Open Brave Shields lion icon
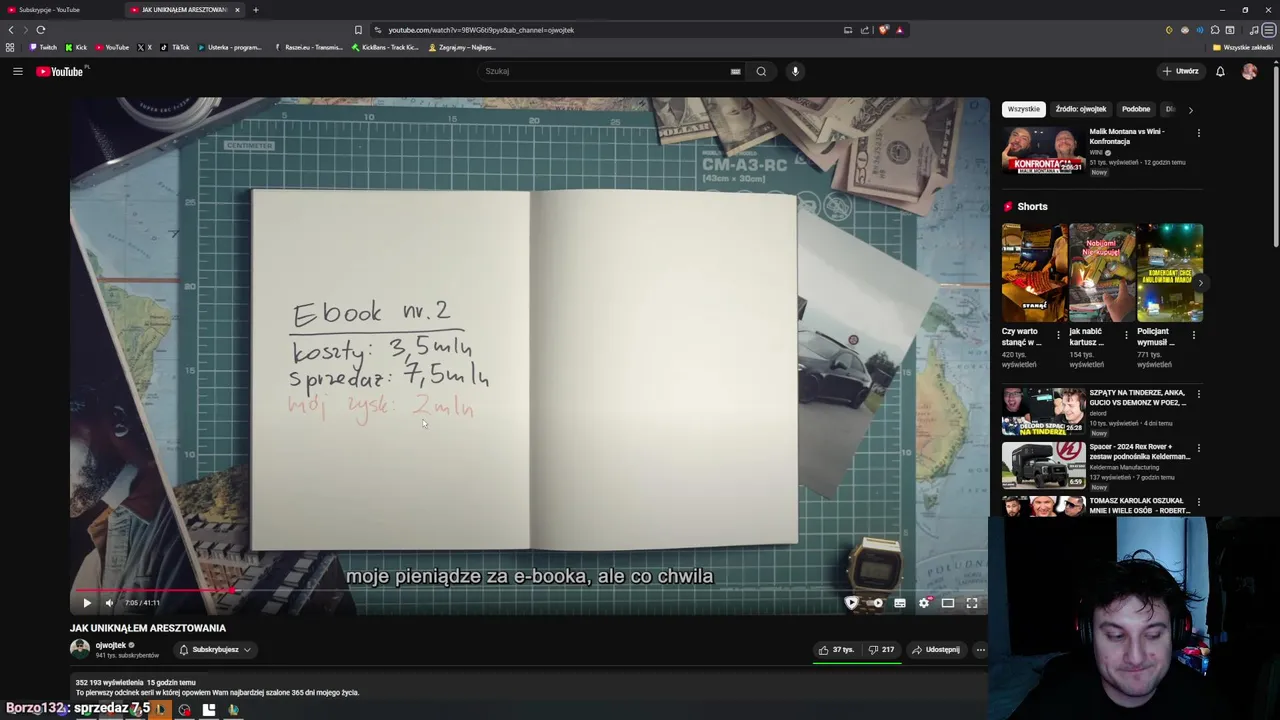1280x720 pixels. click(883, 30)
